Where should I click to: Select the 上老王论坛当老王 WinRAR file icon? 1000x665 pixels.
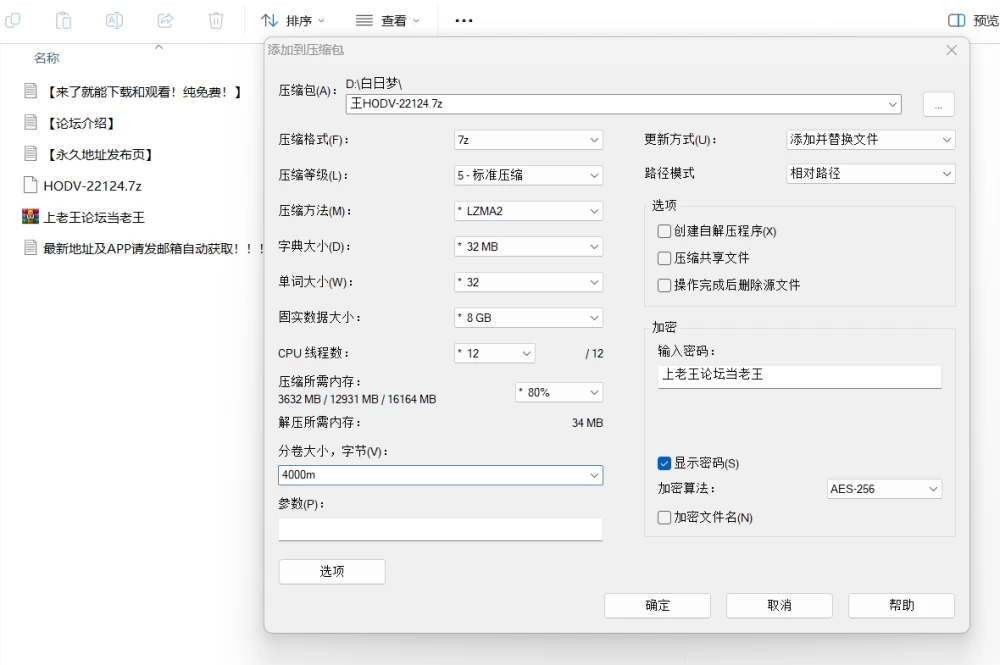pyautogui.click(x=30, y=217)
